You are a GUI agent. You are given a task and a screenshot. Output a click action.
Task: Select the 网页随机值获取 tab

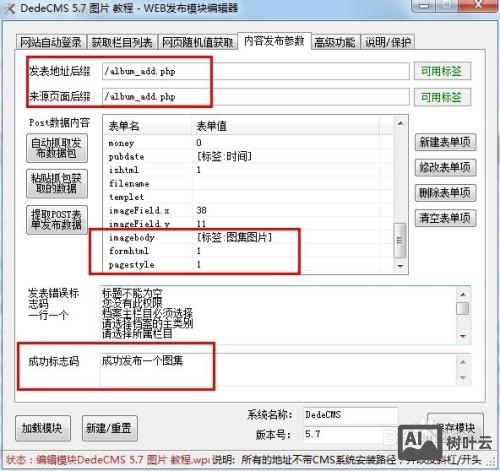point(197,42)
